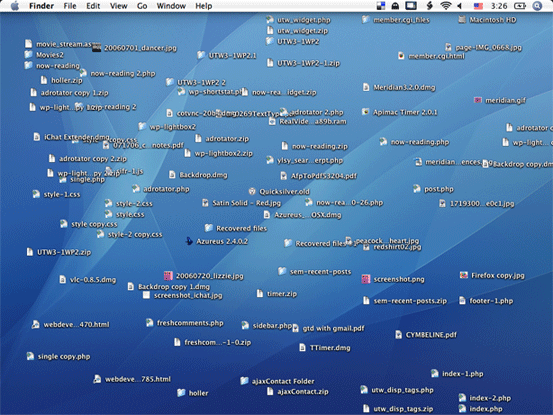Open the Edit menu

[x=93, y=6]
